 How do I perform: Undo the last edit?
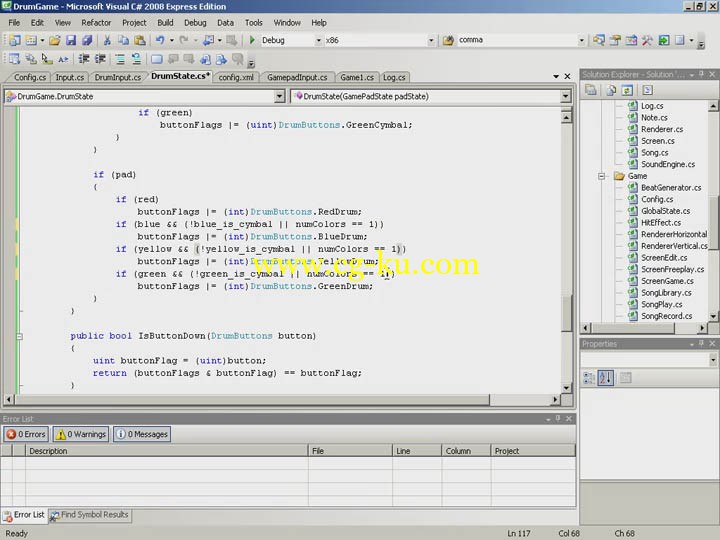coord(160,40)
